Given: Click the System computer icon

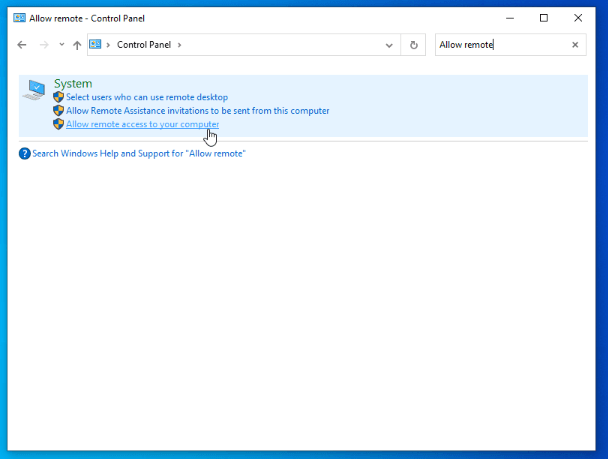Looking at the screenshot, I should click(x=35, y=91).
